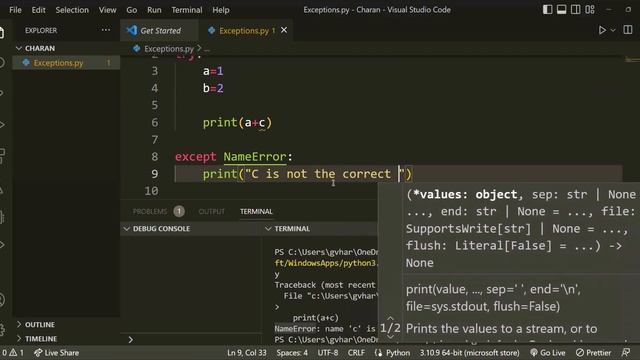This screenshot has height=360, width=640.
Task: Run the Python file with play icon
Action: coord(602,30)
